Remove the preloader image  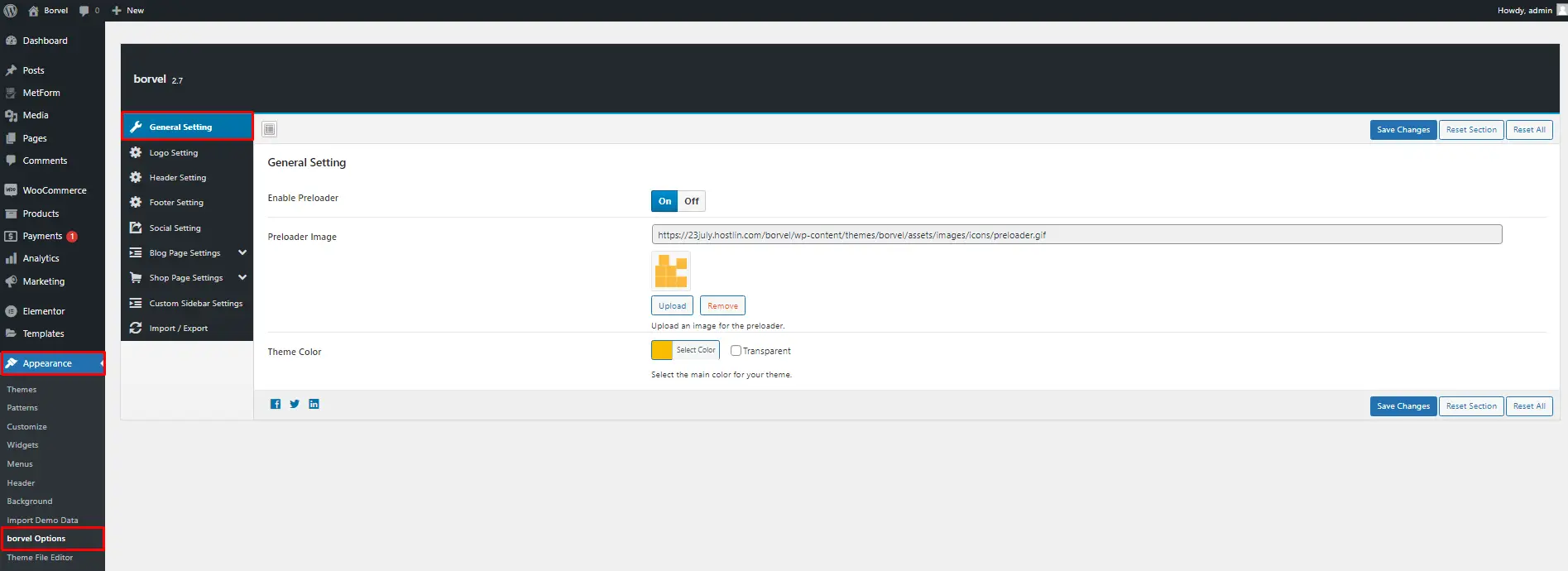tap(722, 306)
